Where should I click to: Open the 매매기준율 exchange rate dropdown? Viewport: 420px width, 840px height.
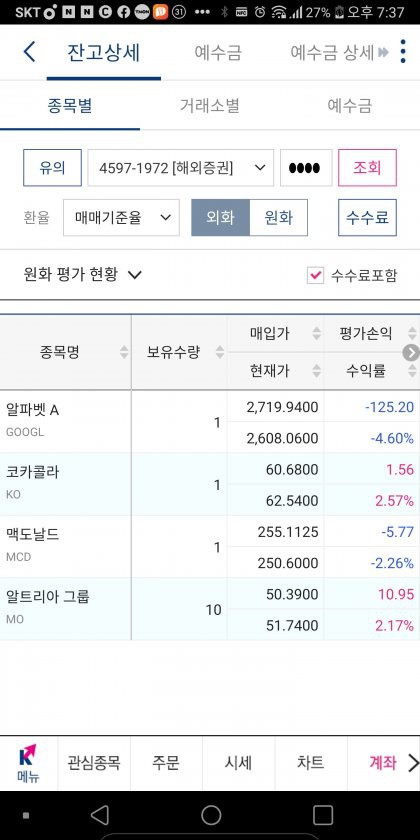click(x=122, y=218)
